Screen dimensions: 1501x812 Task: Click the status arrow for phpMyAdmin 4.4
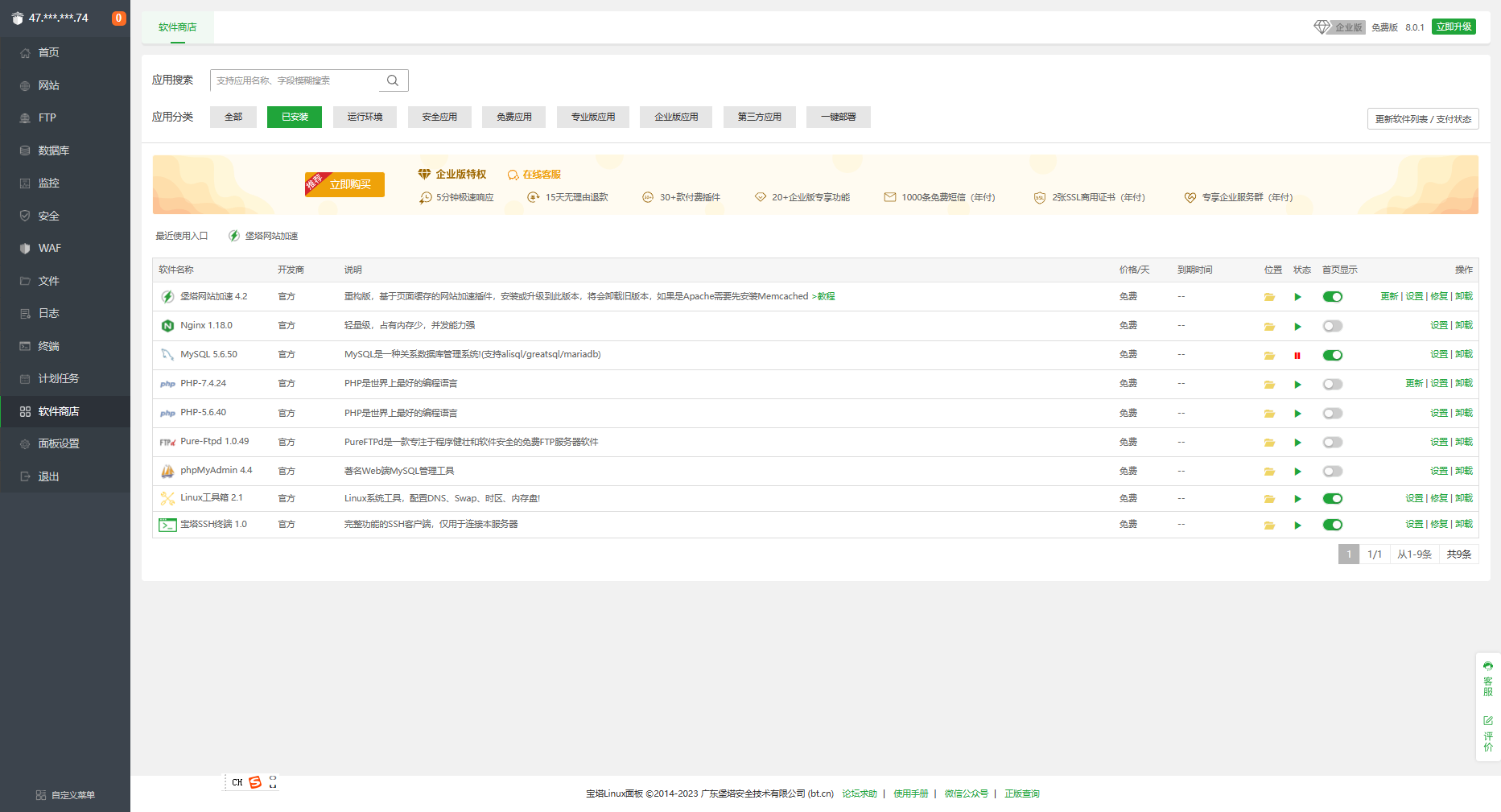tap(1297, 471)
